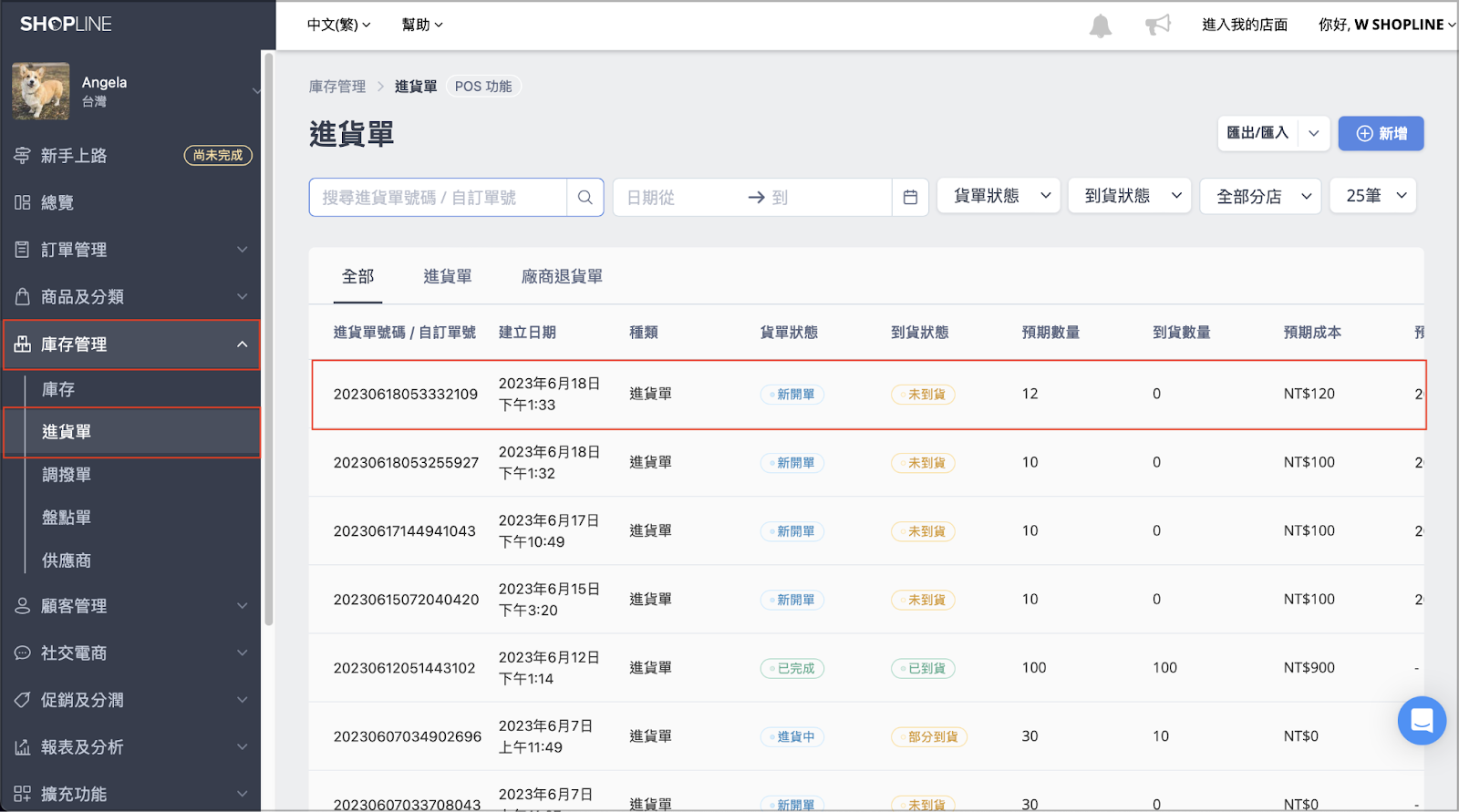The image size is (1459, 812).
Task: Expand the 商品及分類 menu chevron
Action: [x=243, y=296]
